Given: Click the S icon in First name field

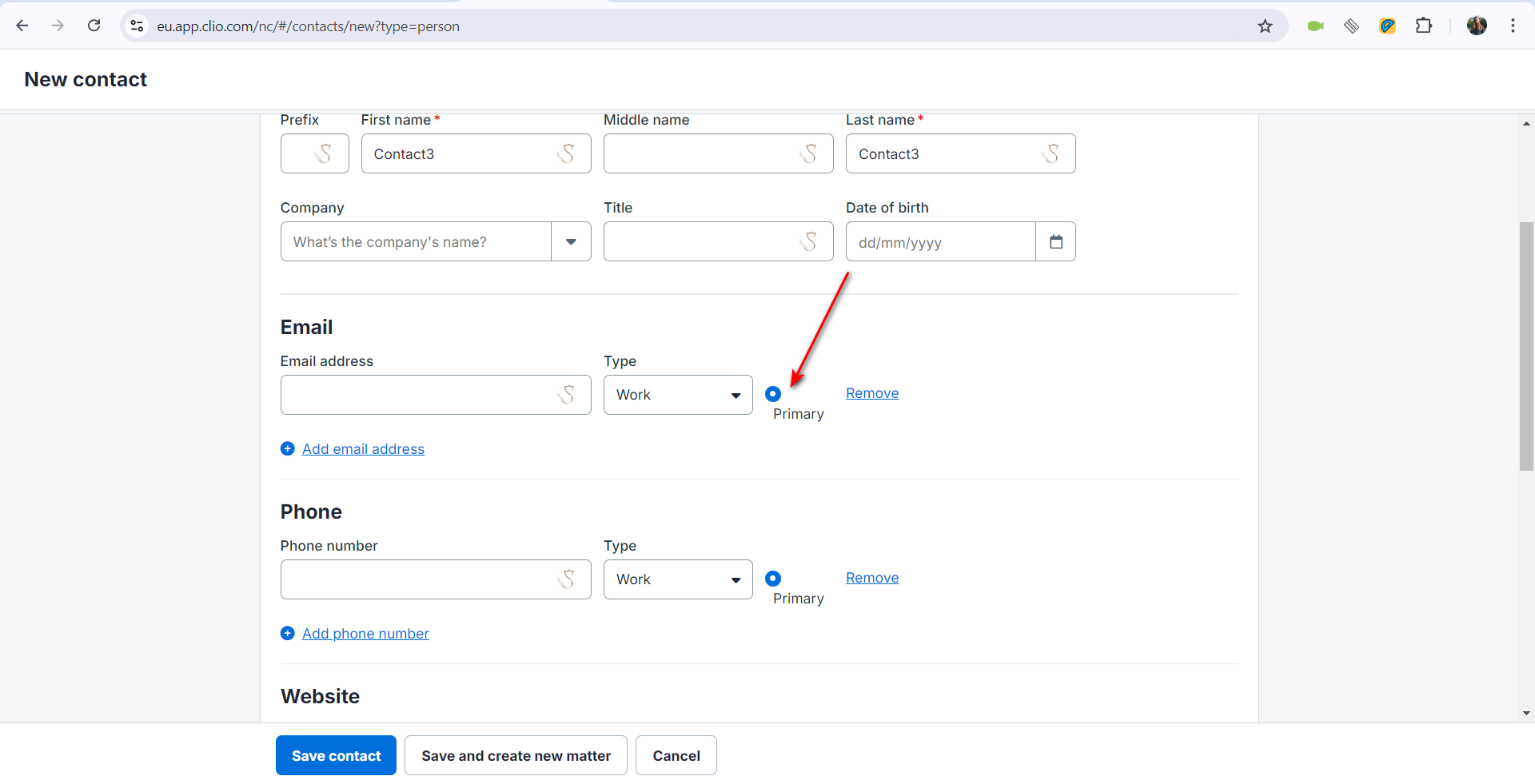Looking at the screenshot, I should (x=567, y=153).
